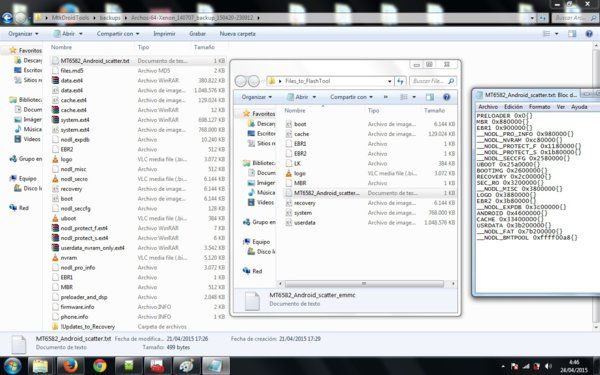600x375 pixels.
Task: Select LK file in Files_to_FlashTool window
Action: point(297,163)
